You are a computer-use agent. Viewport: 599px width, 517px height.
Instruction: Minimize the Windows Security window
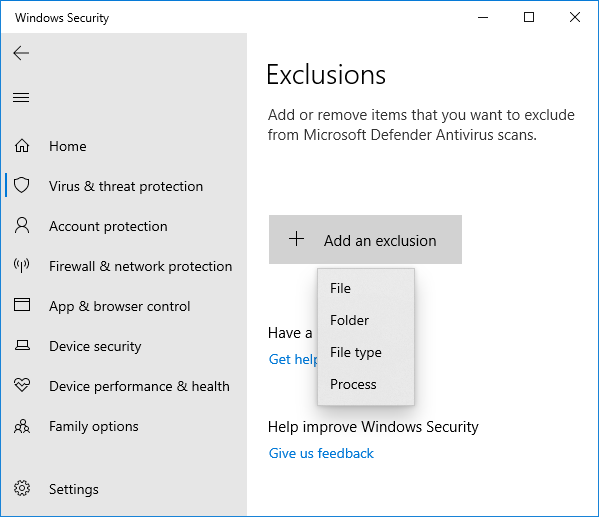[x=483, y=17]
